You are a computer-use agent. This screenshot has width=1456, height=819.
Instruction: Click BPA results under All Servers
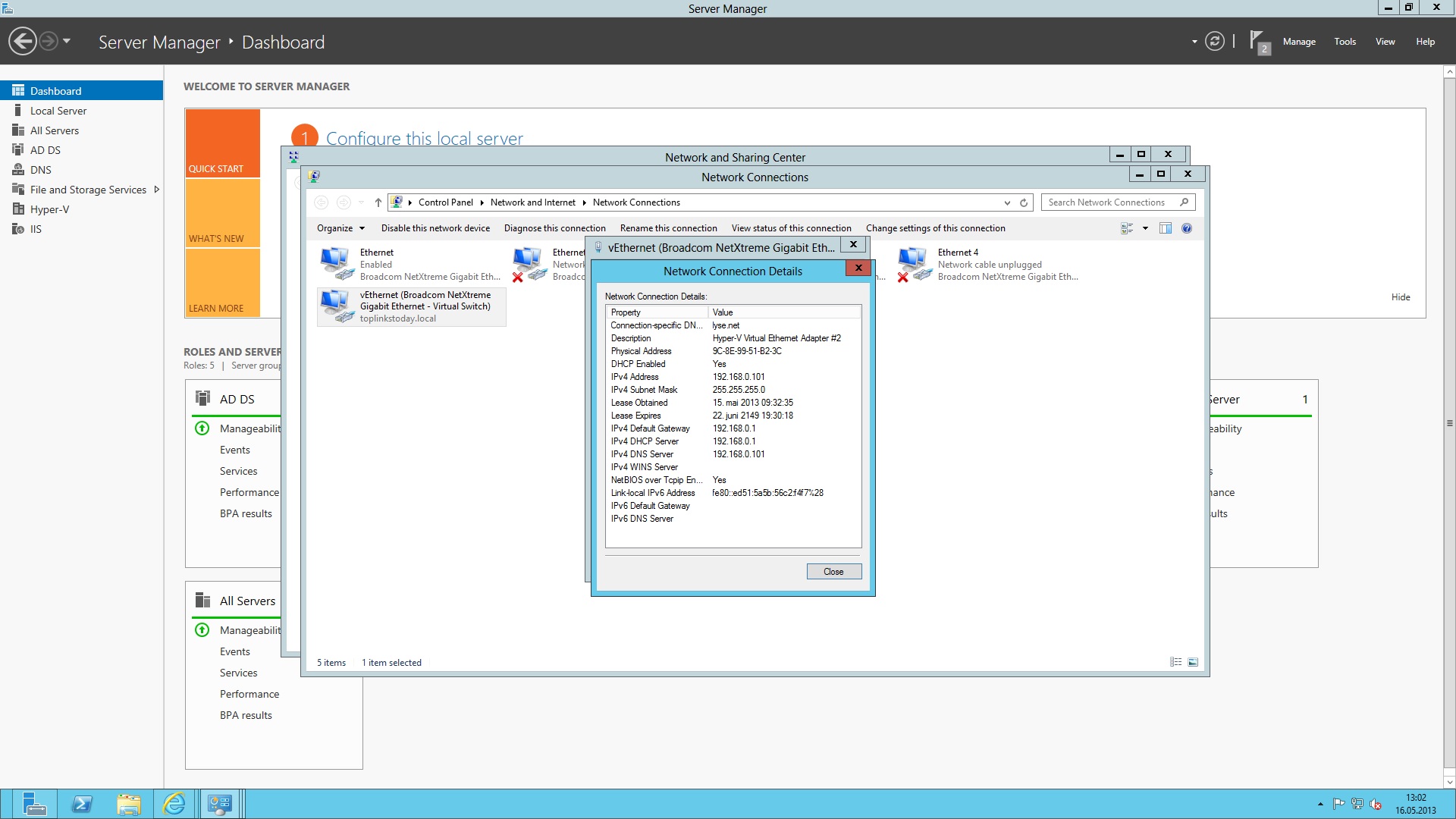[x=246, y=715]
